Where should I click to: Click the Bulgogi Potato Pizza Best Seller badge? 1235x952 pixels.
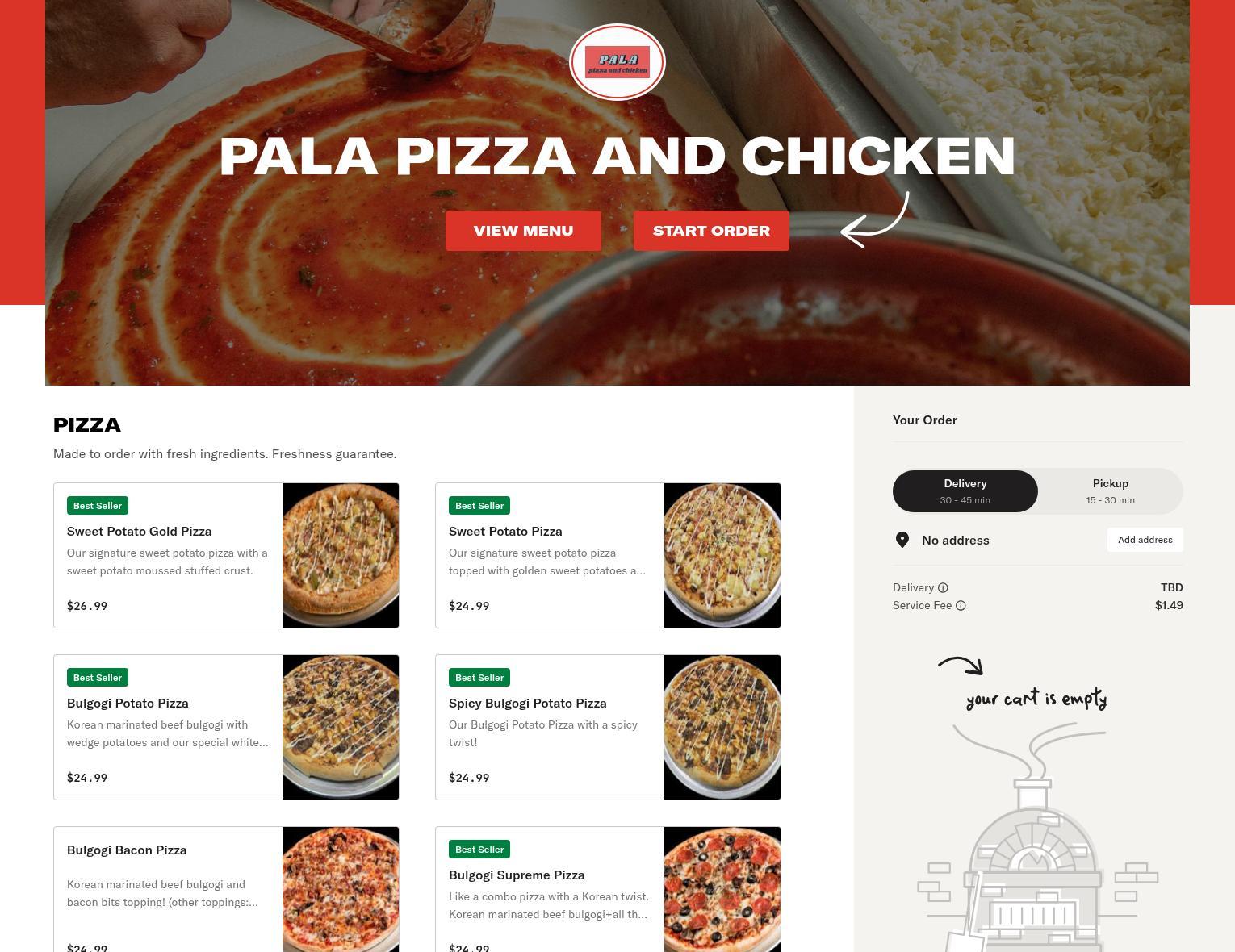[98, 677]
